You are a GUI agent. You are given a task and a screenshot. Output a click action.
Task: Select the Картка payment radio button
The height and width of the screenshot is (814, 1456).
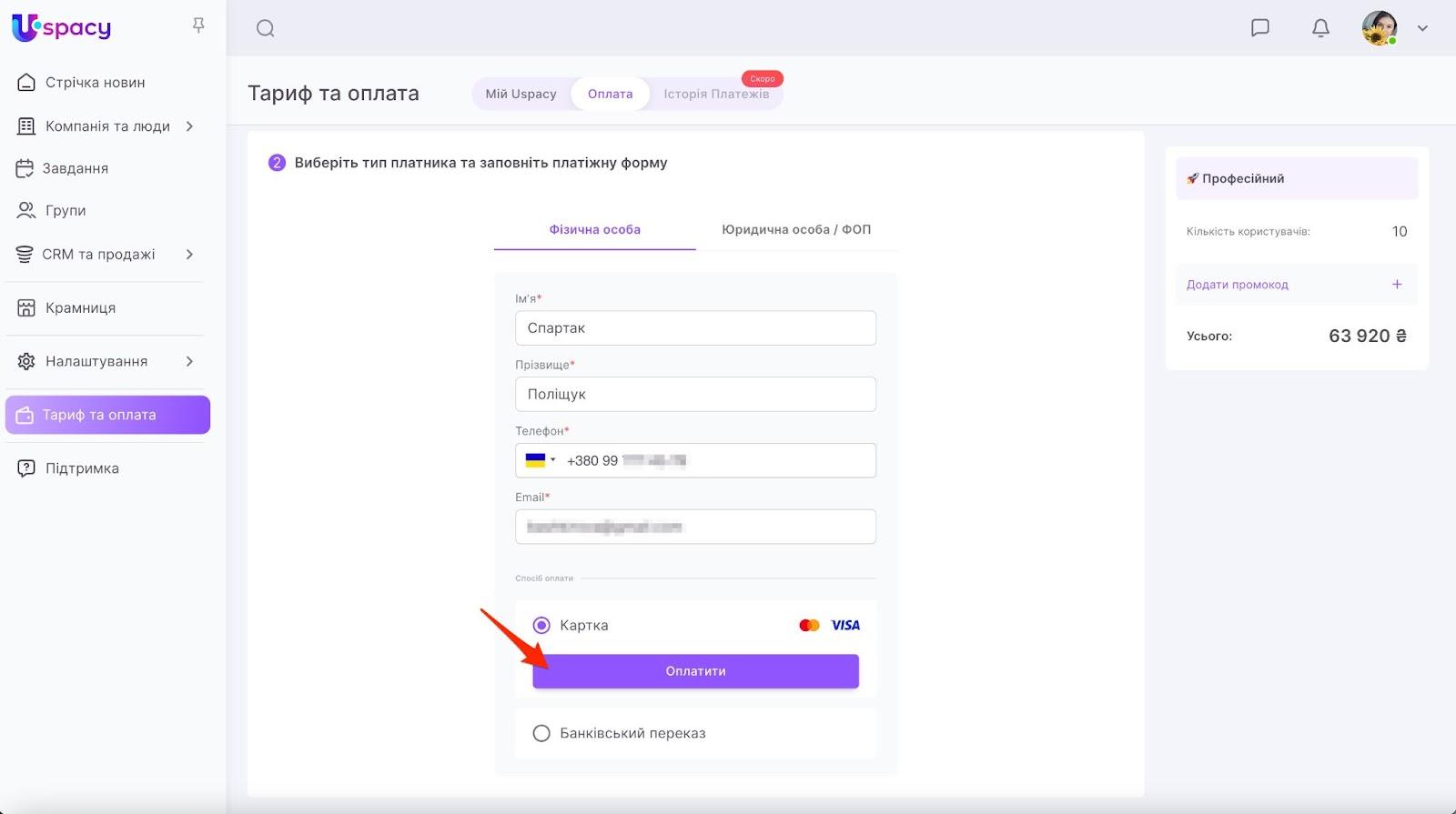[541, 625]
